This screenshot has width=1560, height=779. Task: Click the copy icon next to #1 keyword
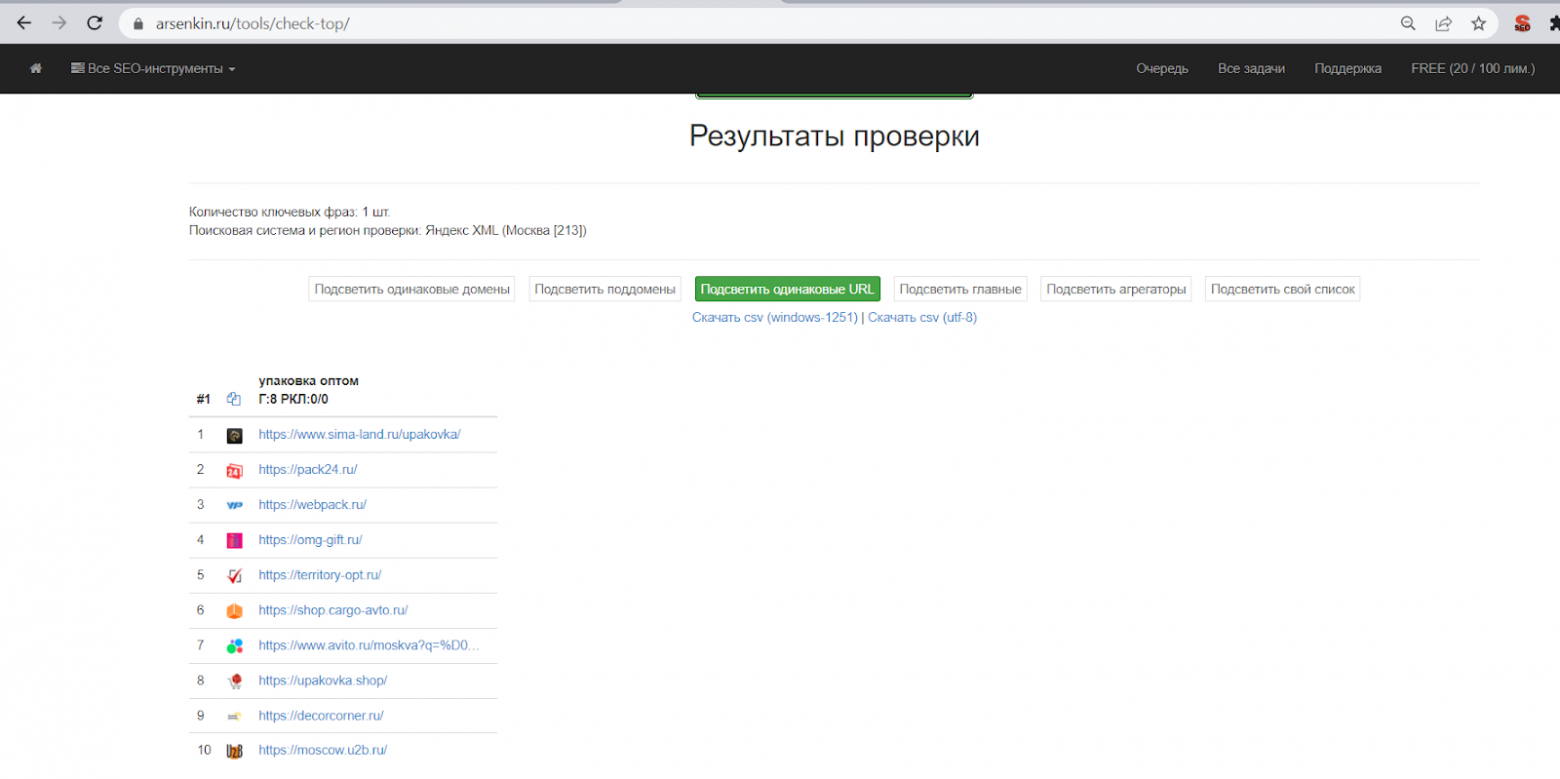(233, 398)
